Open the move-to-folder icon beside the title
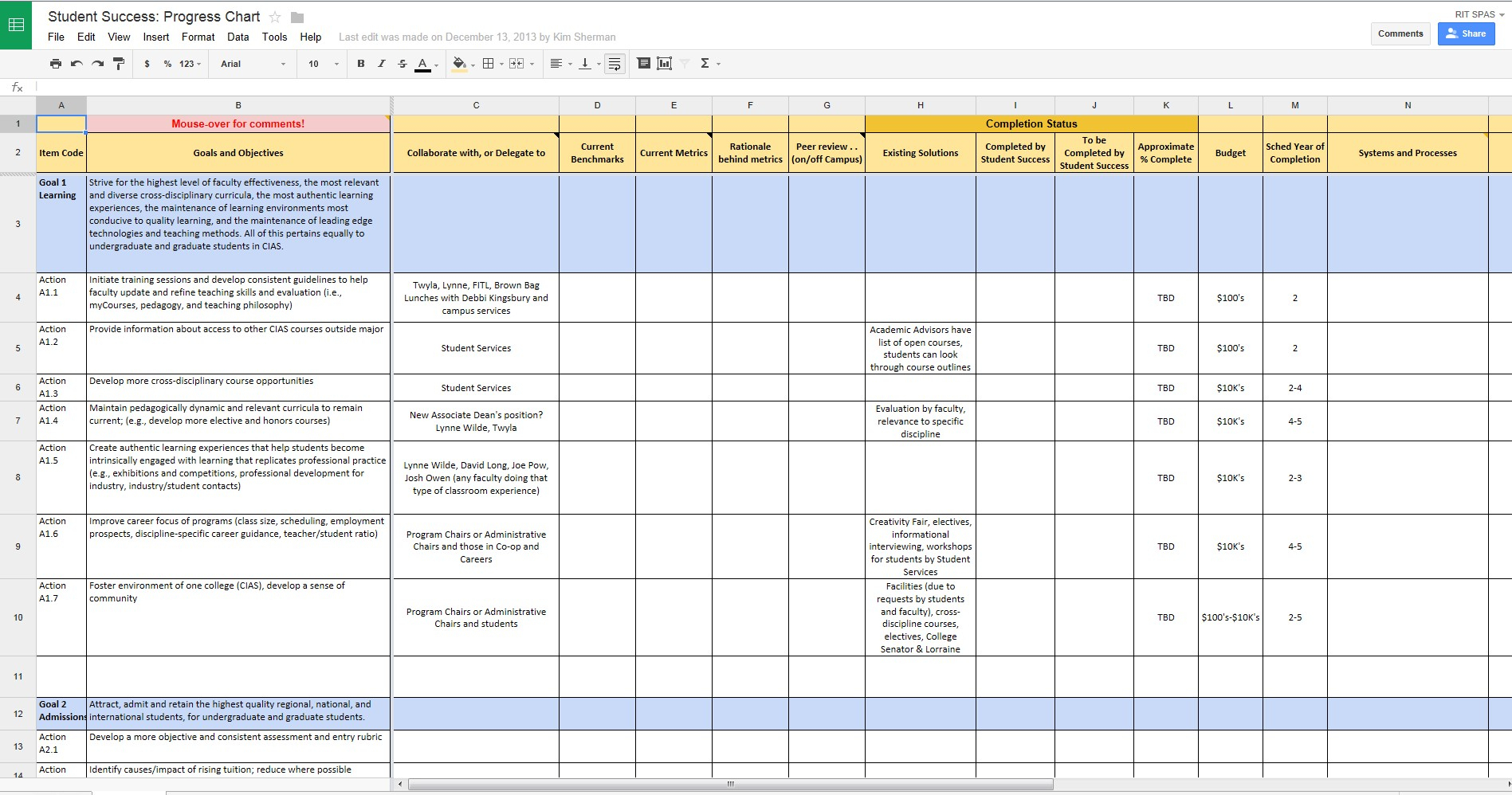 point(297,18)
